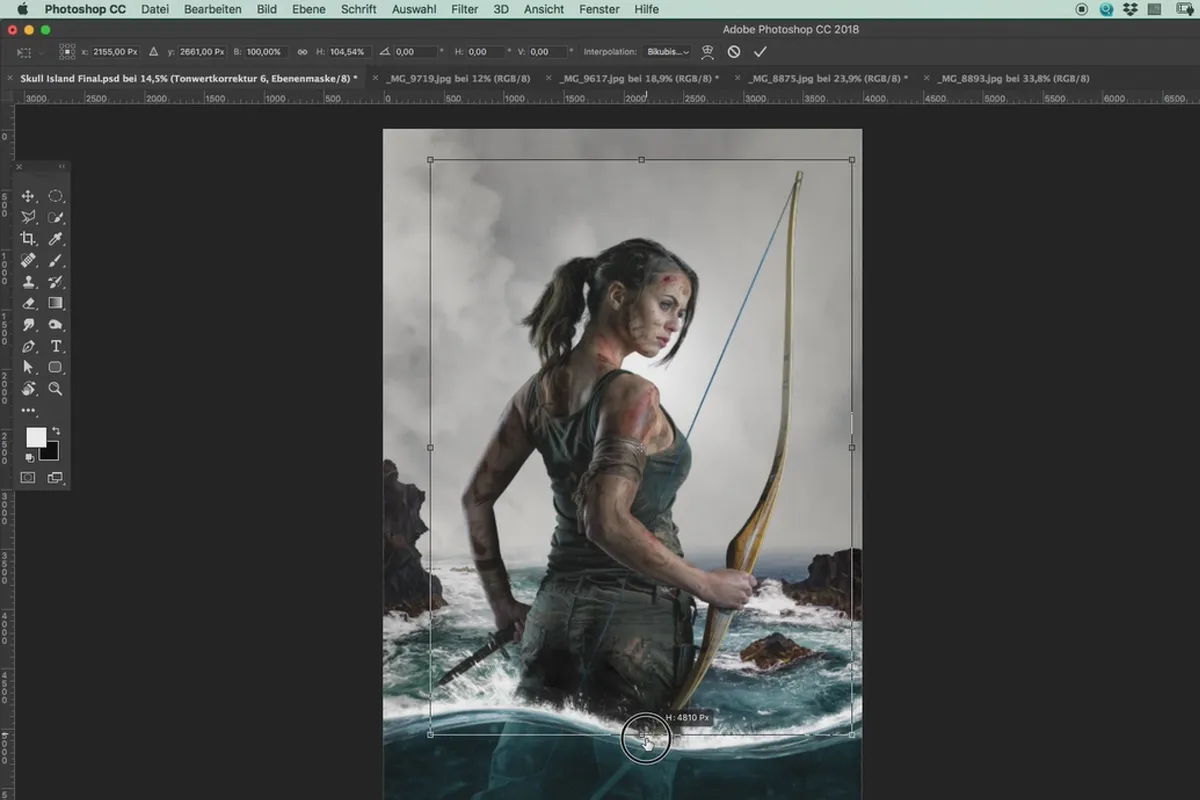Viewport: 1200px width, 800px height.
Task: Toggle Quick Mask mode
Action: [x=28, y=478]
